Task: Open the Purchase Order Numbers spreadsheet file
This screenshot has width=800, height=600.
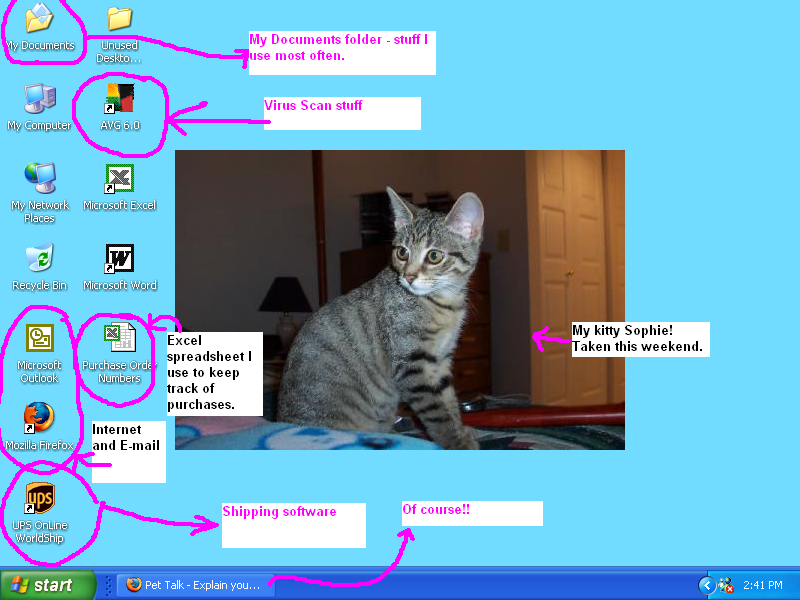Action: click(119, 353)
